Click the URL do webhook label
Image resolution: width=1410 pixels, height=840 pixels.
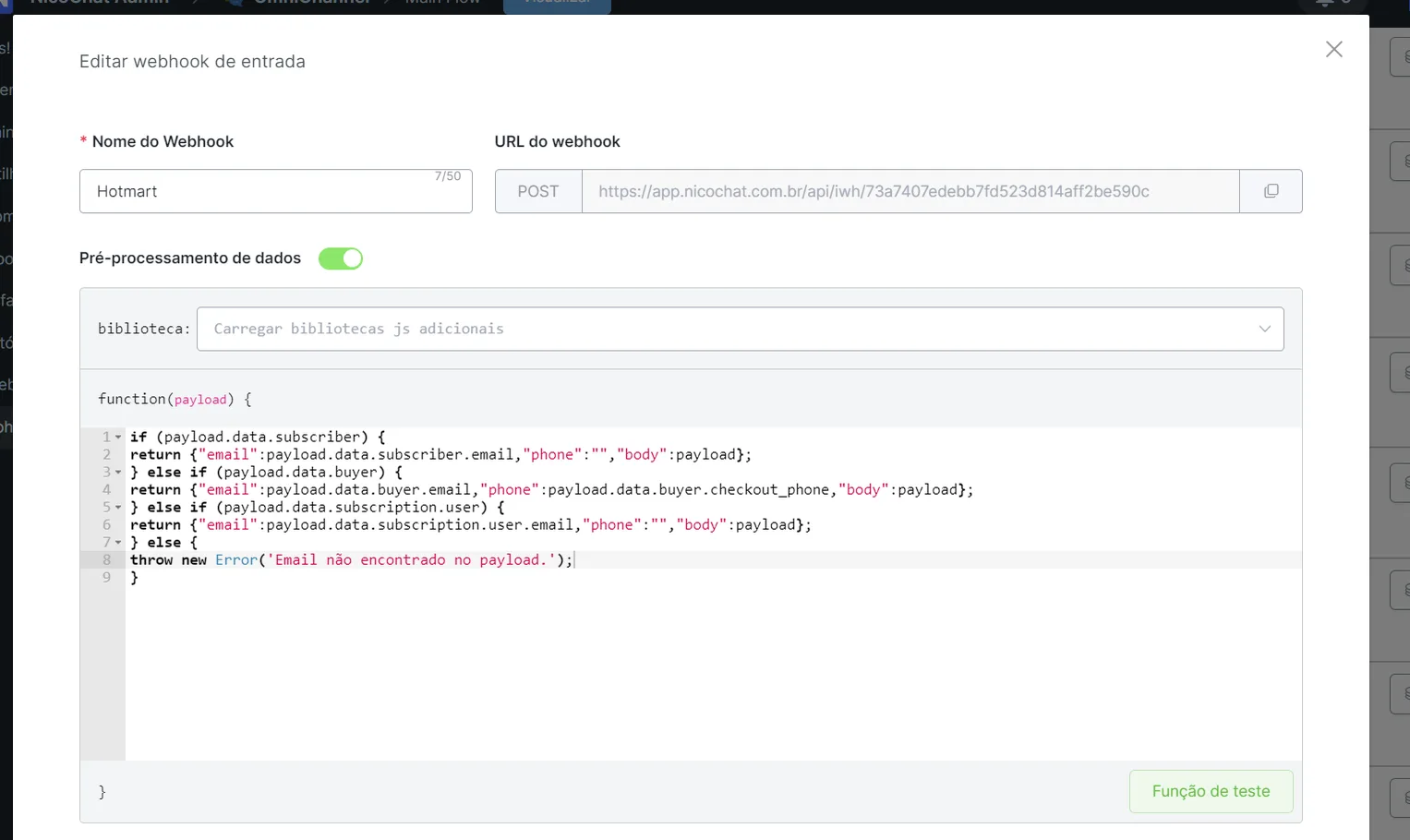click(557, 141)
